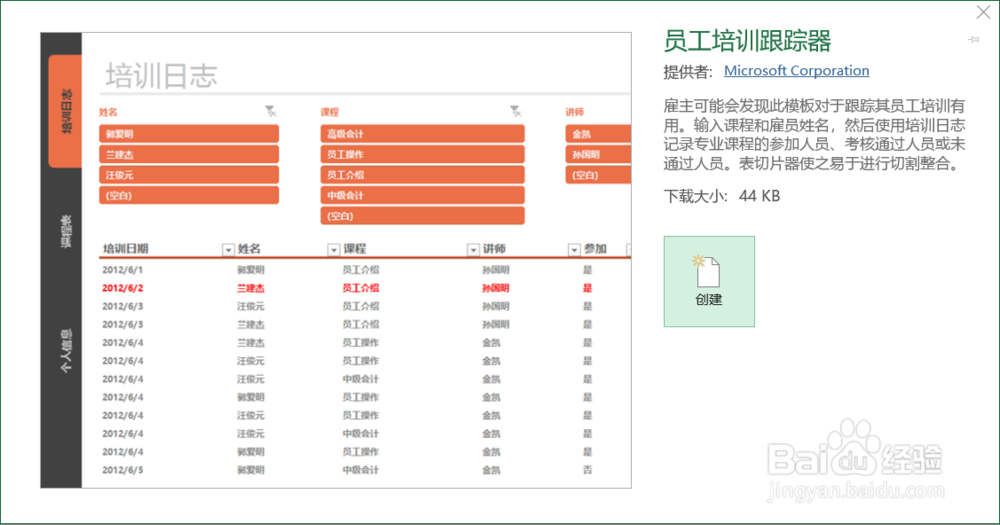
Task: Select 兰建杰 in the 姓名 slicer
Action: (x=189, y=154)
